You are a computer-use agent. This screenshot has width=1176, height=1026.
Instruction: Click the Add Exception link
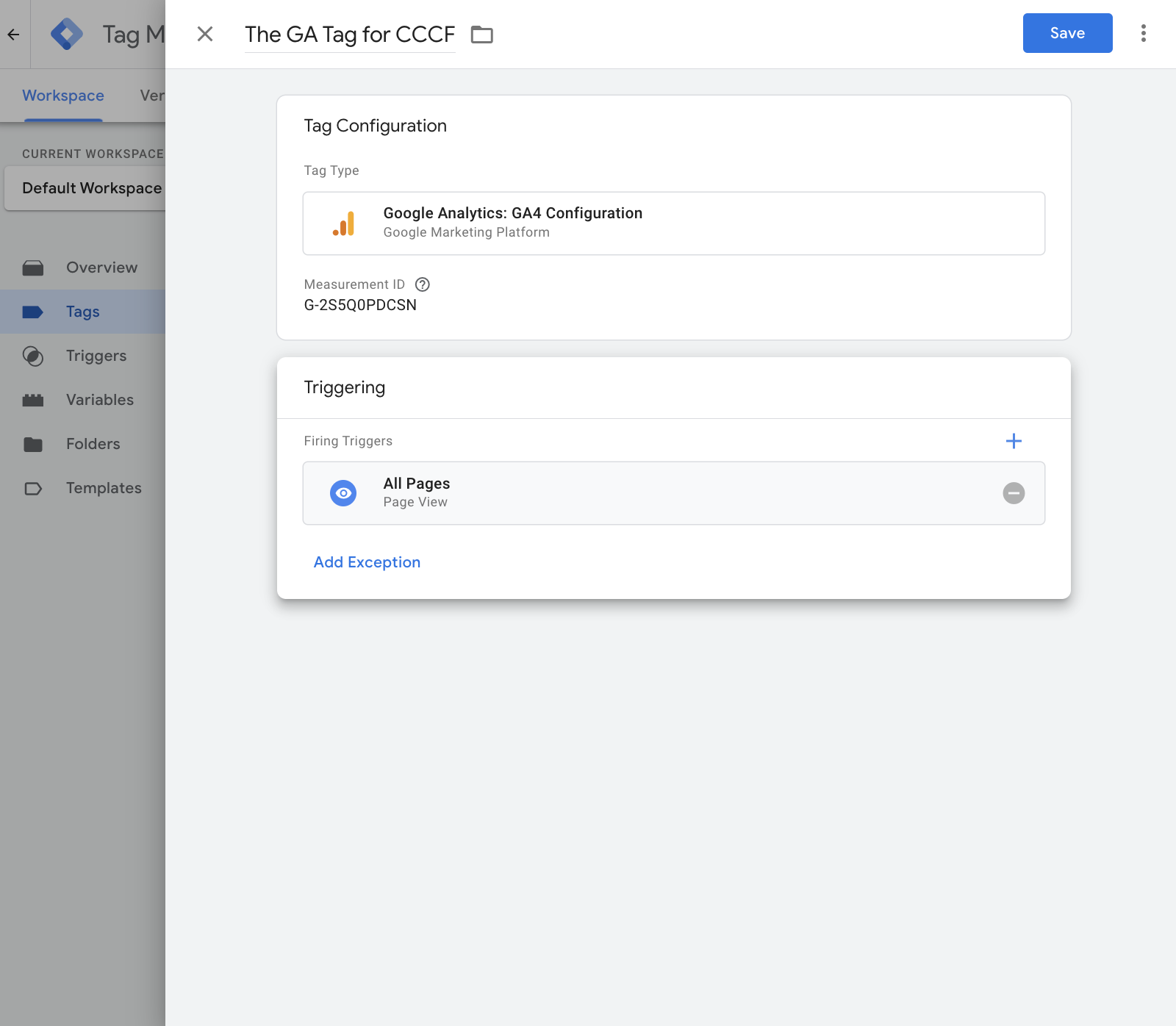(x=367, y=562)
